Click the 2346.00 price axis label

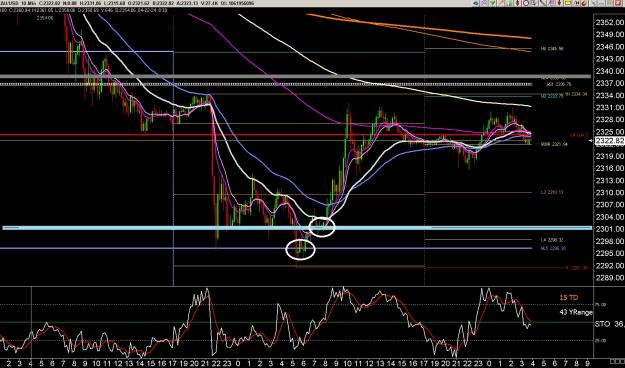(609, 47)
